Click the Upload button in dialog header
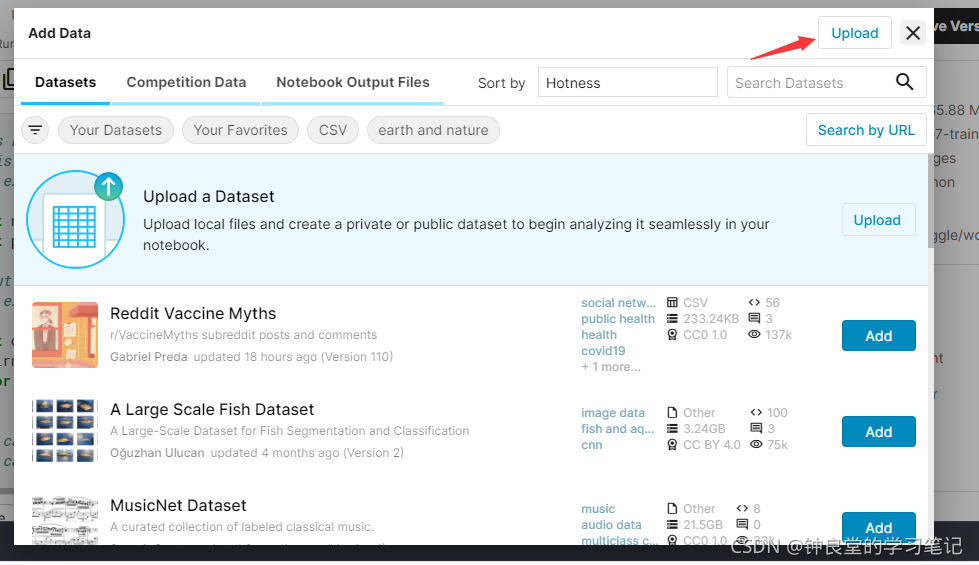Viewport: 979px width, 565px height. click(854, 33)
